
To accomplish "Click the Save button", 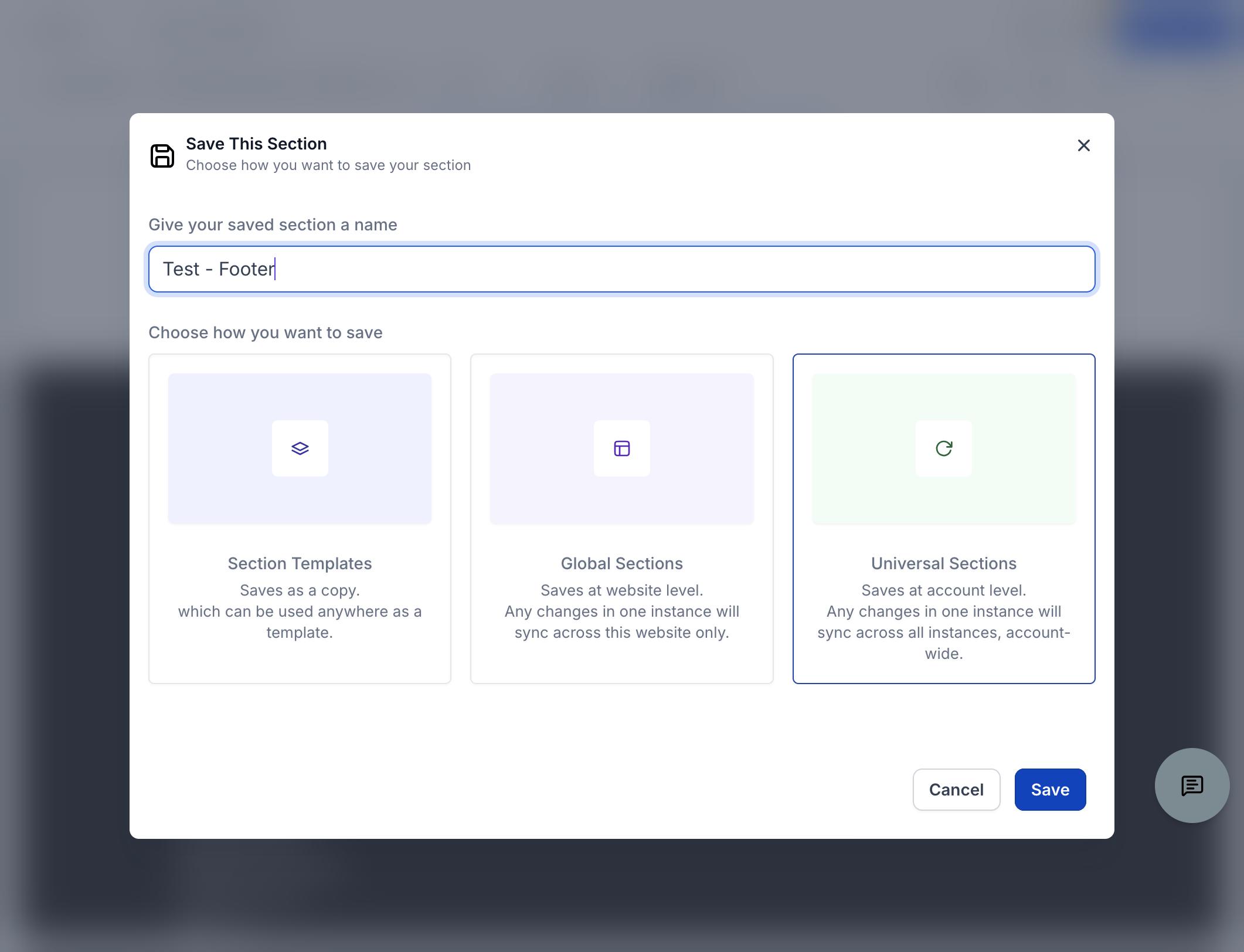I will tap(1050, 790).
